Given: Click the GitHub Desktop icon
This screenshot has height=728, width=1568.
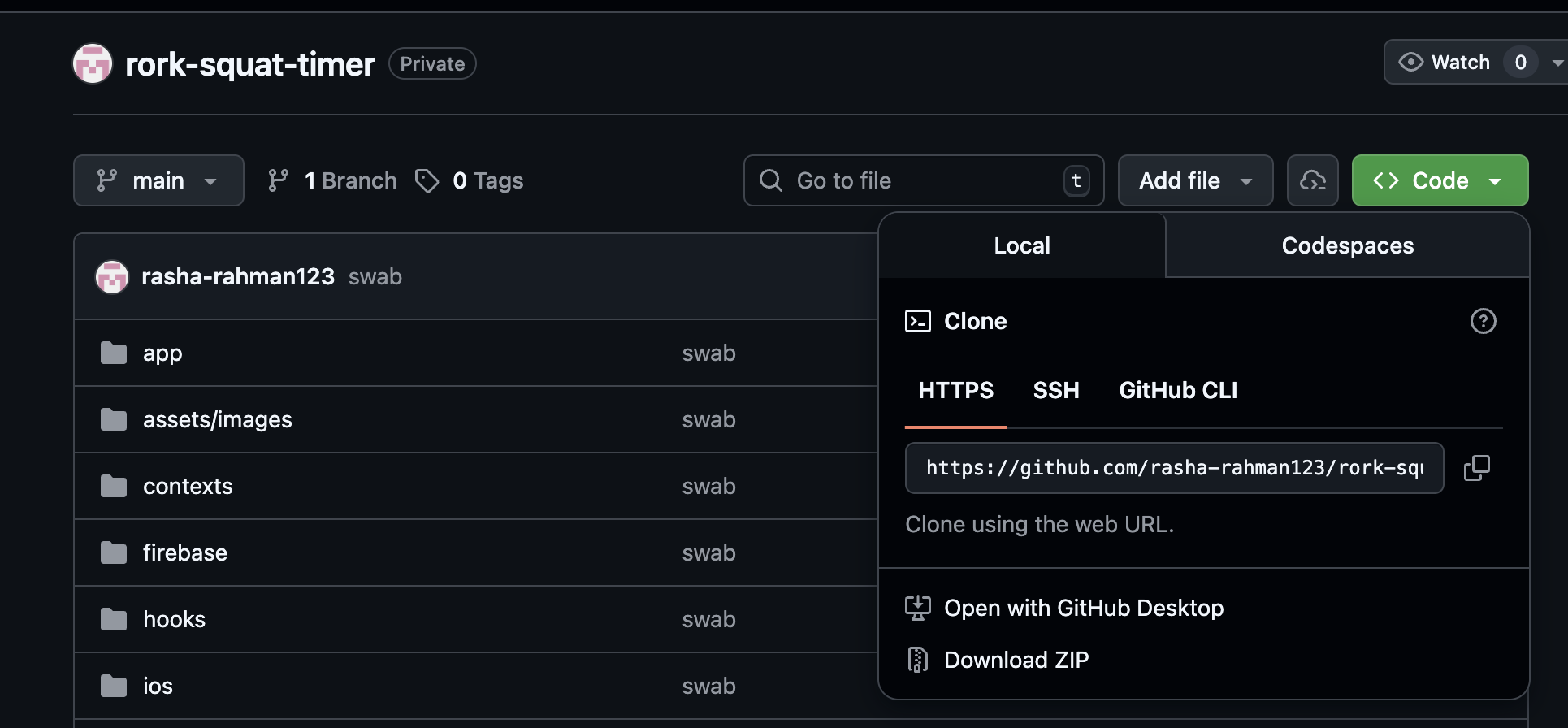Looking at the screenshot, I should tap(918, 608).
